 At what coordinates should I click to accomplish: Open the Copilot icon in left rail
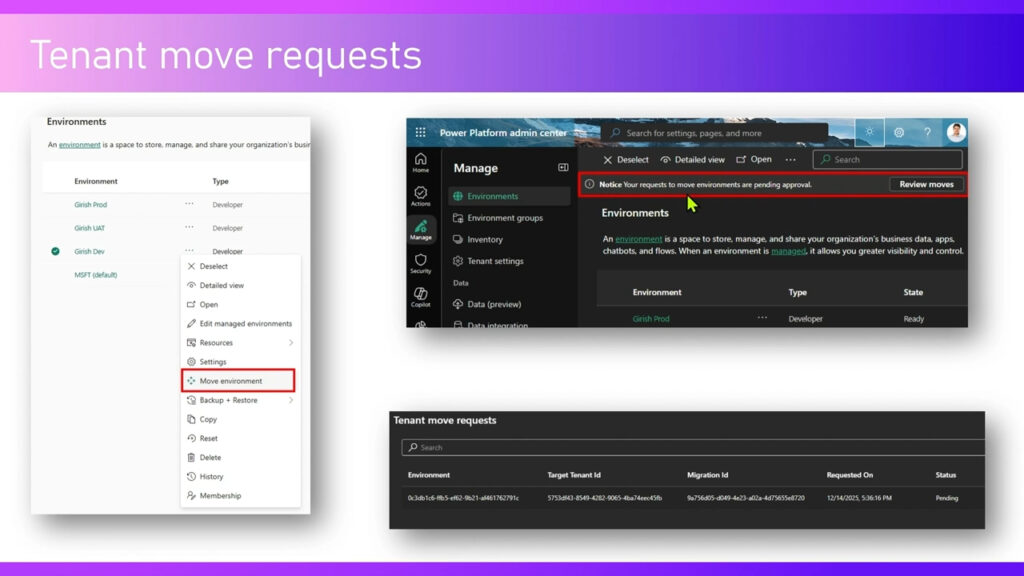coord(420,296)
